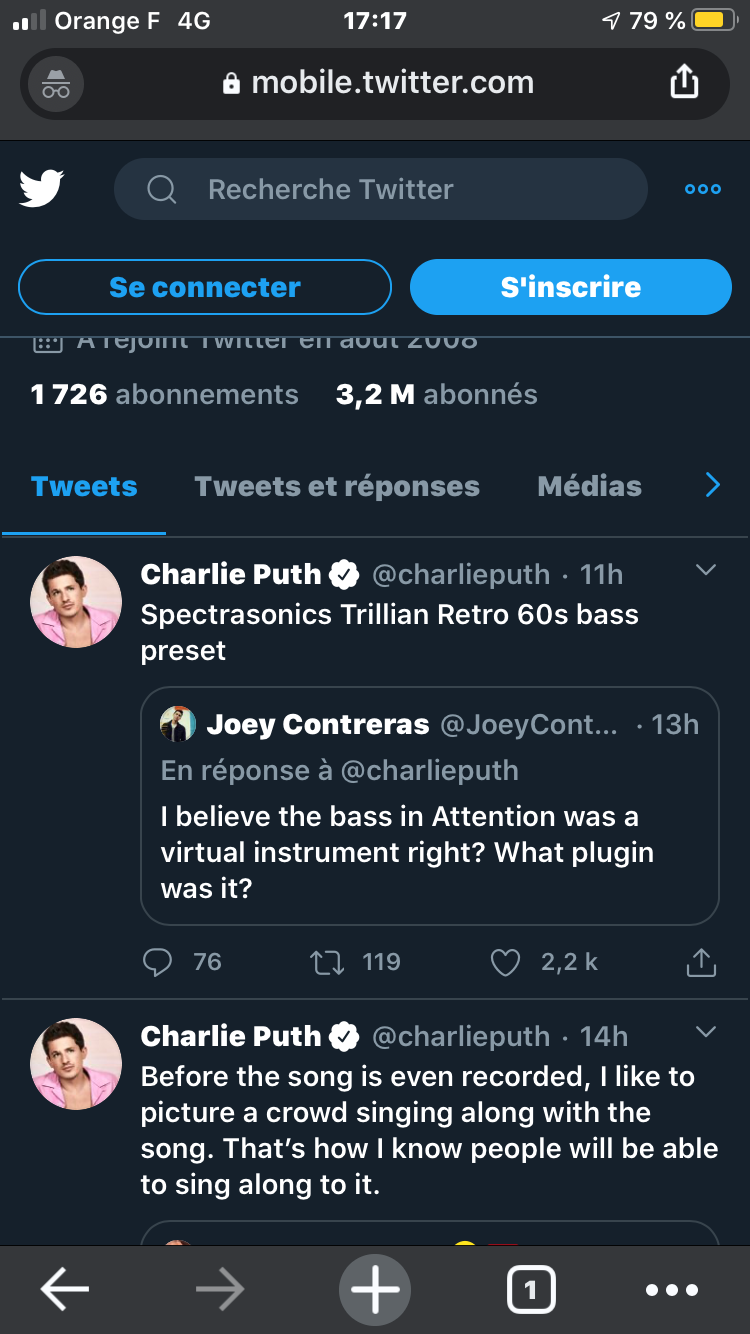Viewport: 750px width, 1334px height.
Task: Retweet the Spectrasonics Trillian tweet
Action: pos(327,962)
